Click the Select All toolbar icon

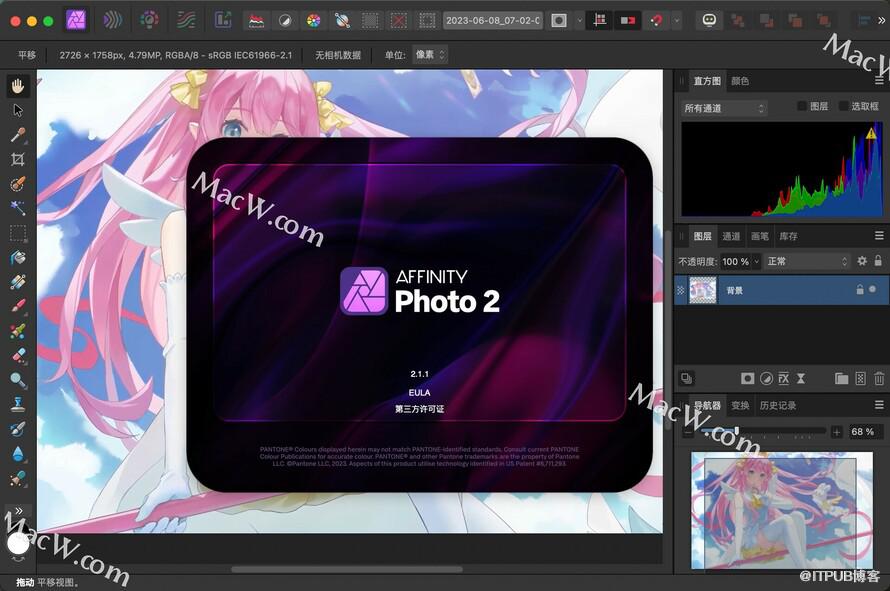click(x=370, y=21)
